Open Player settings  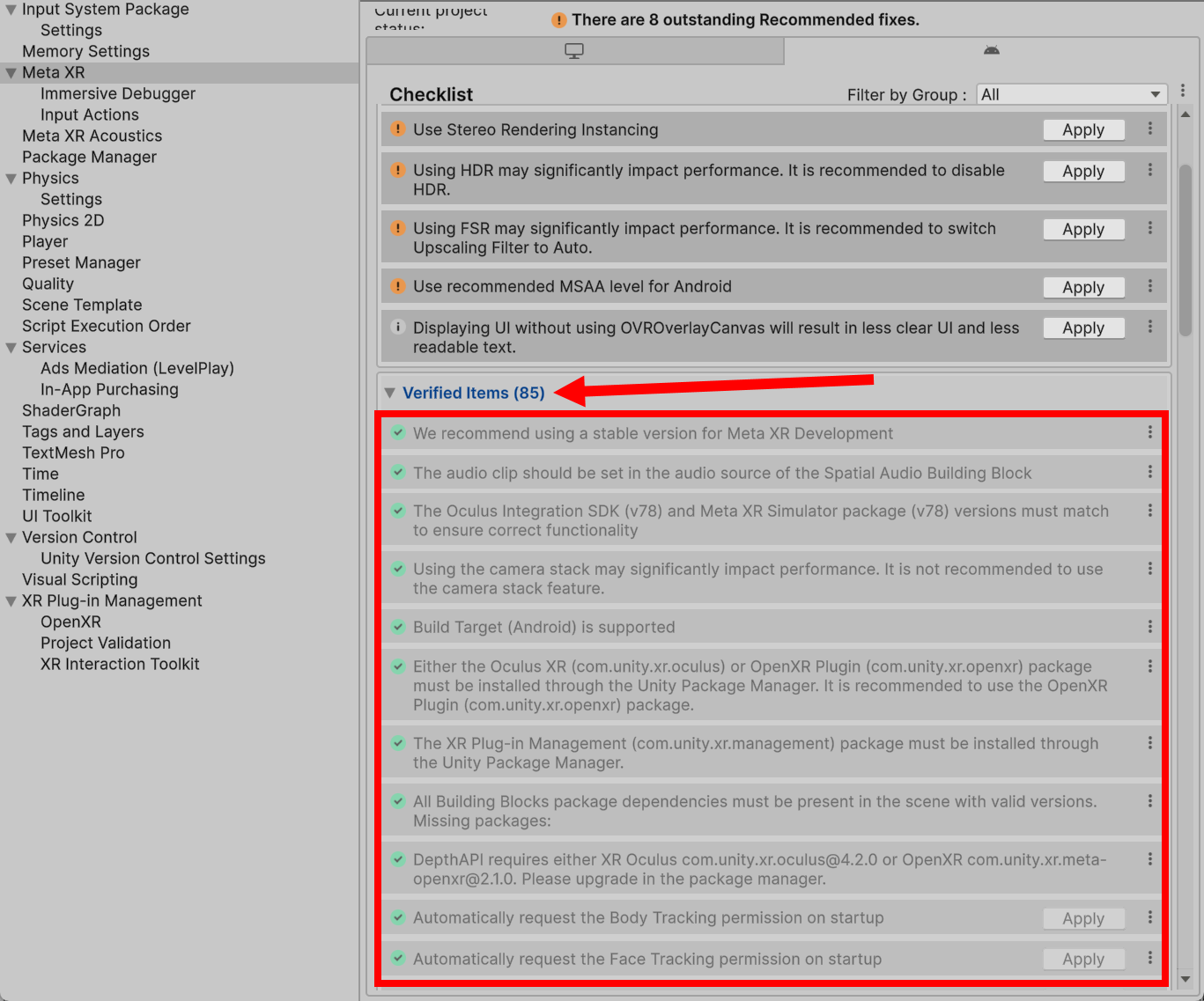point(45,241)
